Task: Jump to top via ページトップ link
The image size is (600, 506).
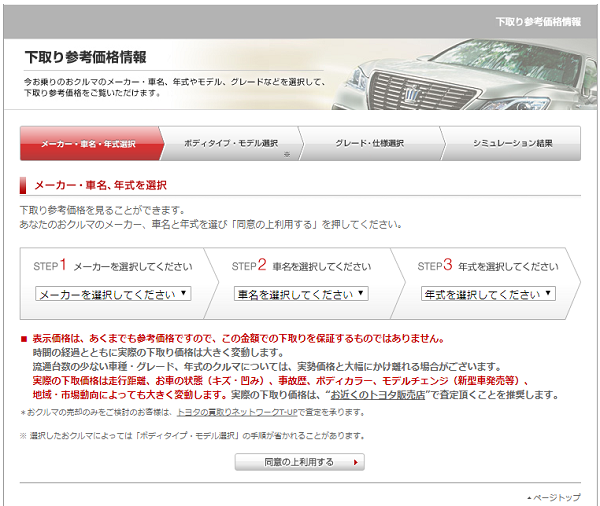Action: tap(558, 497)
